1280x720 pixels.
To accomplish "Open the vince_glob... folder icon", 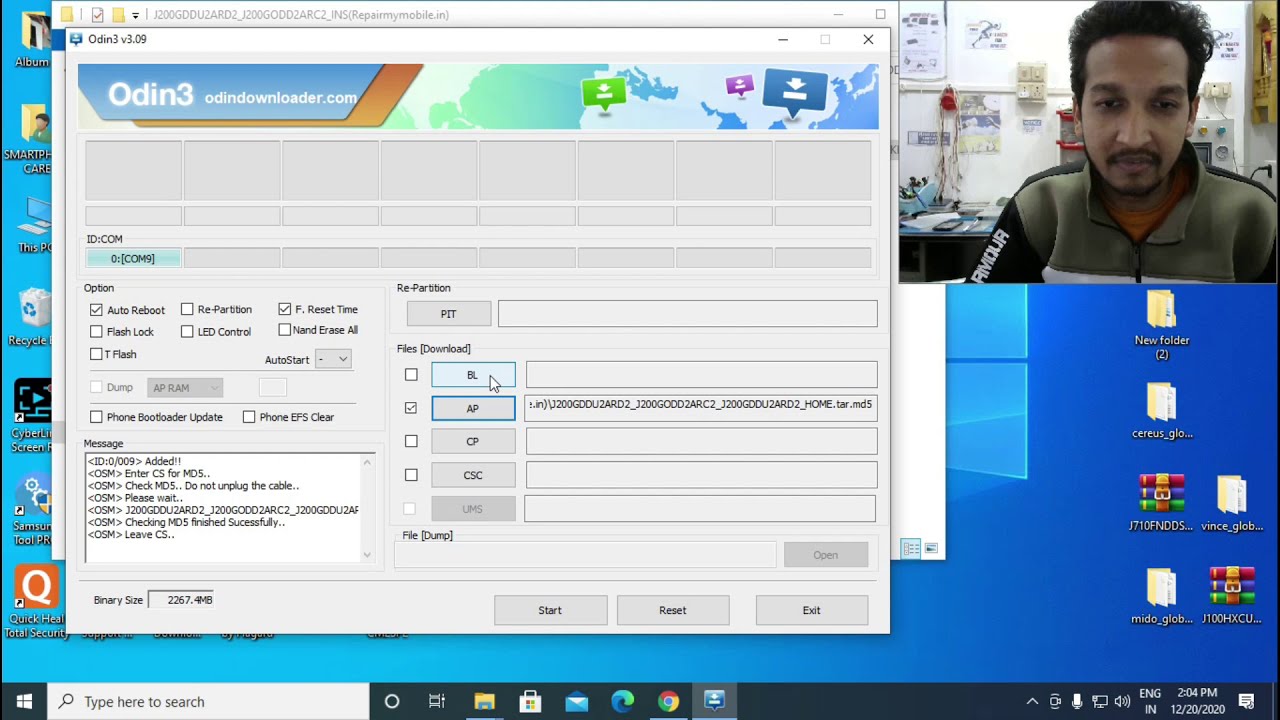I will [x=1232, y=503].
